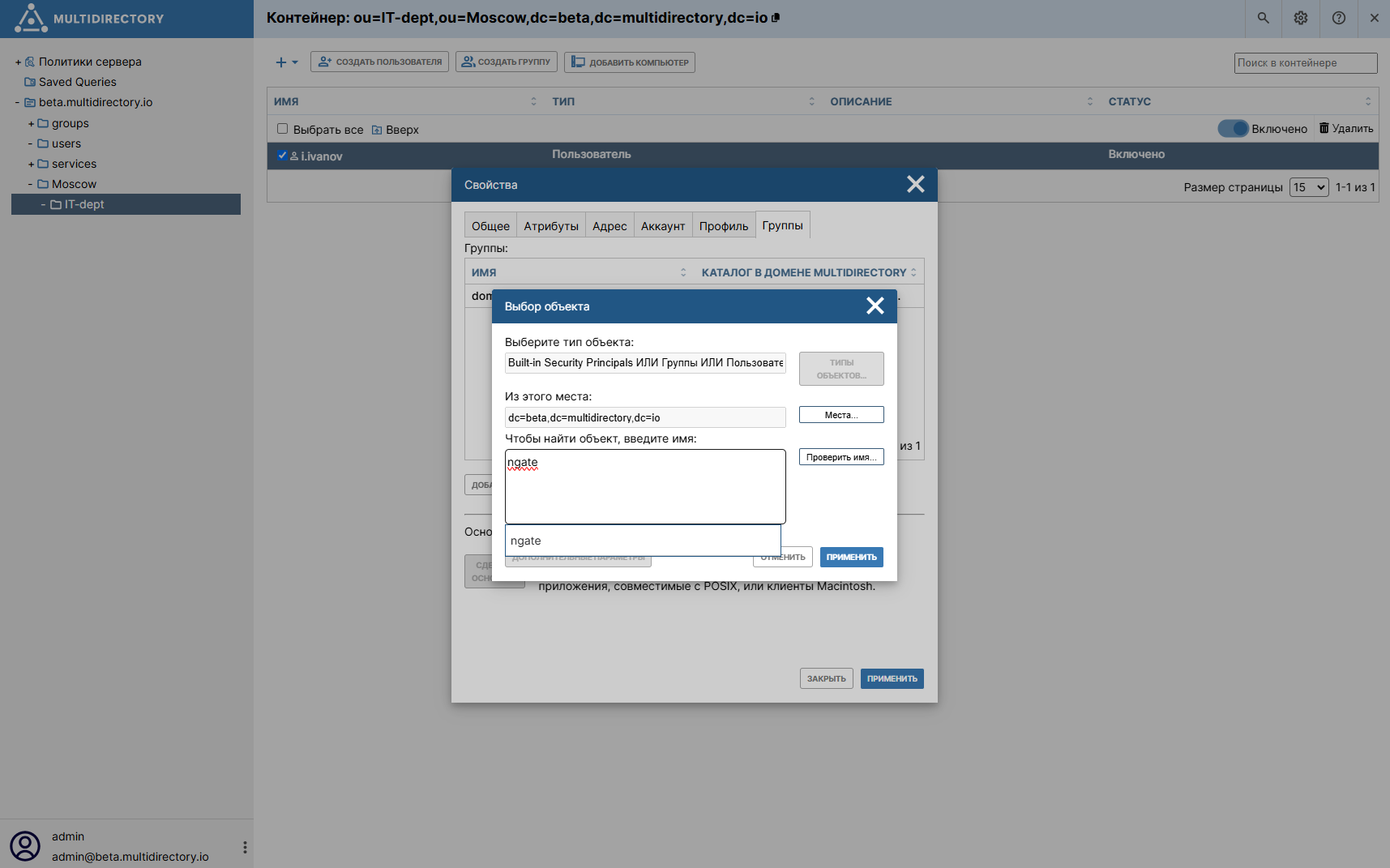Click the container search input field
The width and height of the screenshot is (1390, 868).
[1305, 63]
